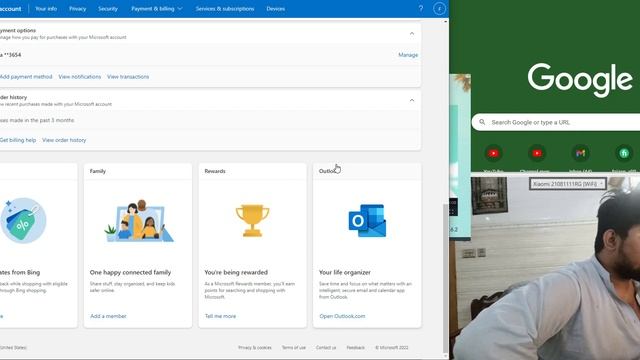Image resolution: width=640 pixels, height=360 pixels.
Task: Select the 'Your life organizer' heading
Action: click(x=344, y=272)
